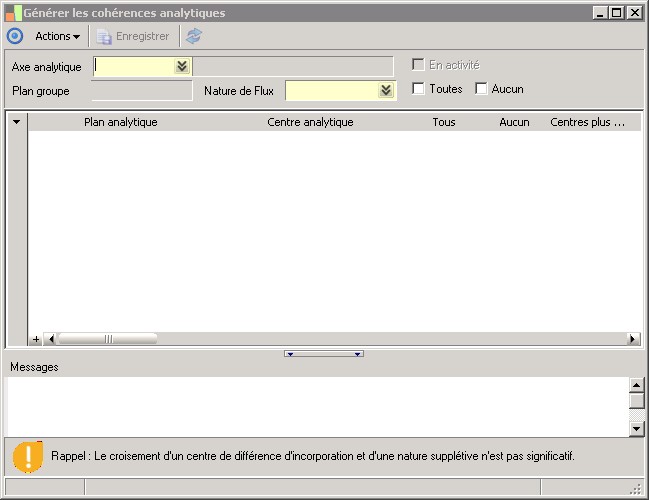Click the Messages label
This screenshot has height=500, width=649.
pos(34,367)
